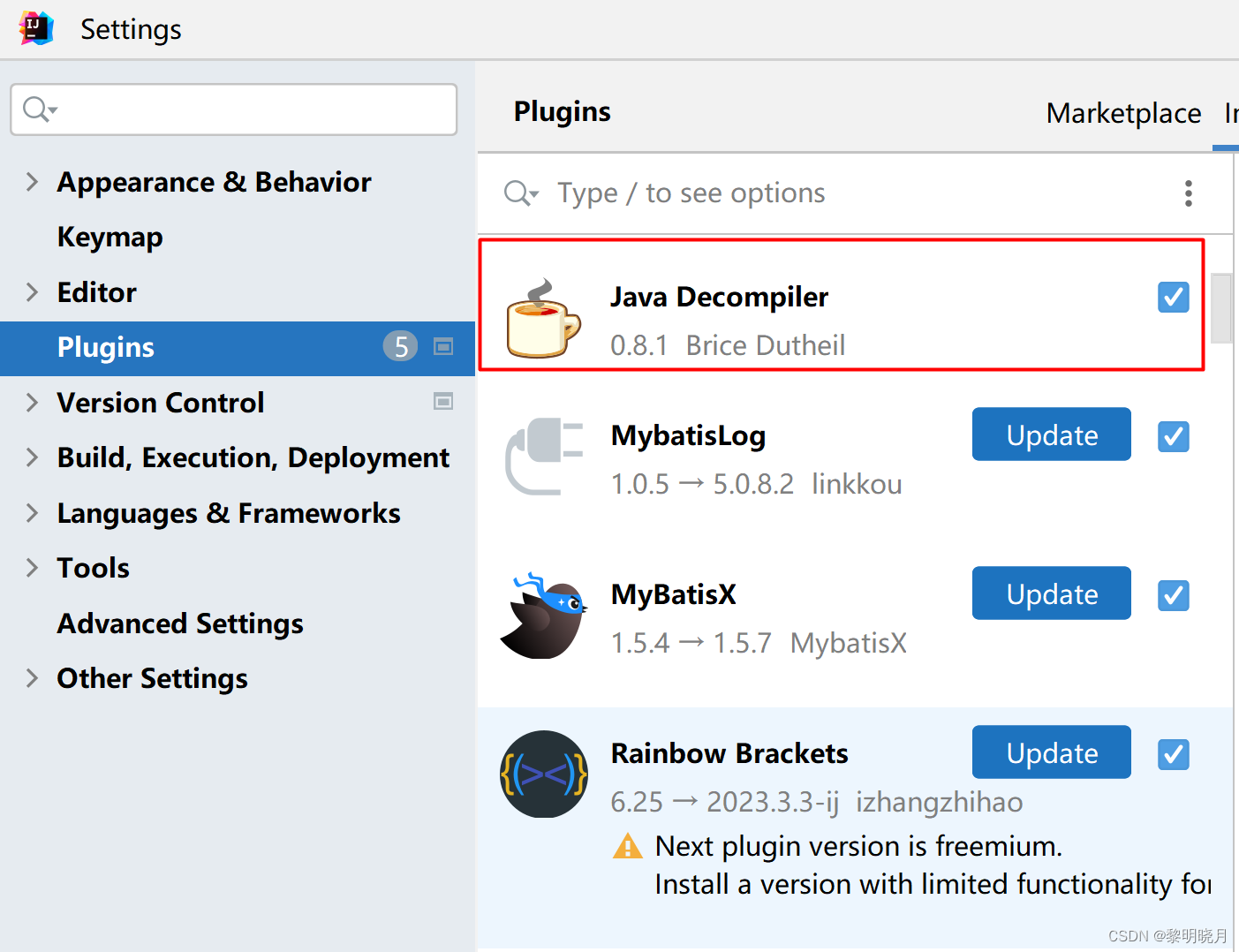This screenshot has height=952, width=1239.
Task: Uncheck the Rainbow Brackets plugin checkbox
Action: point(1174,754)
